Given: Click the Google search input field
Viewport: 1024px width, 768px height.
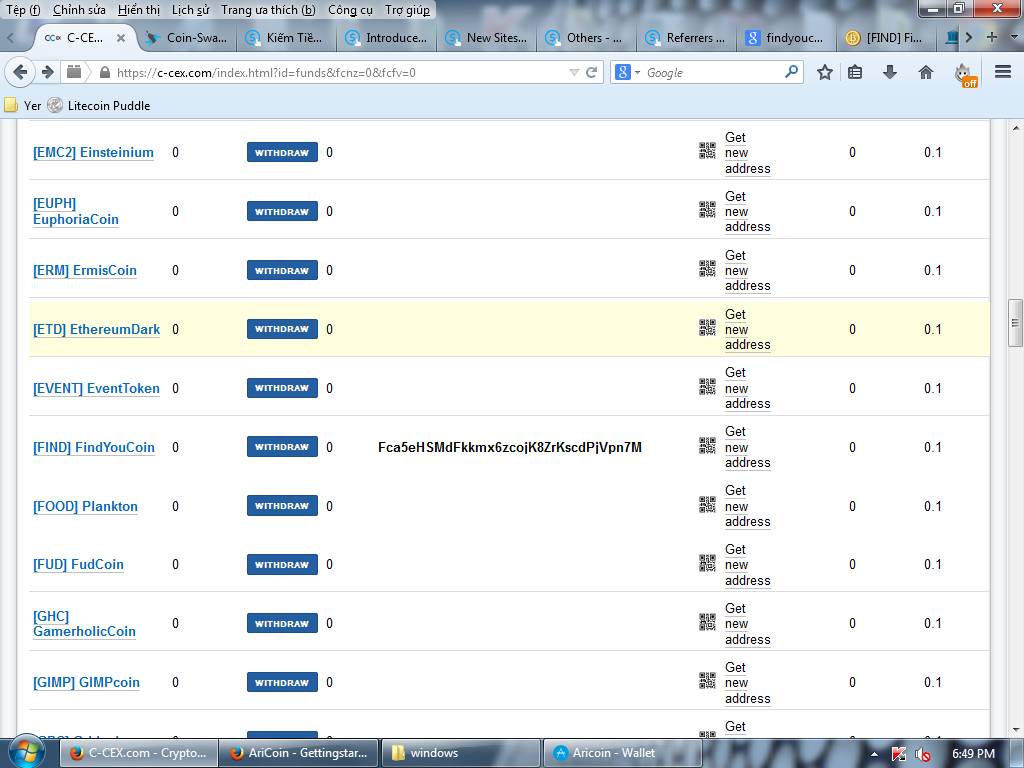Looking at the screenshot, I should coord(713,72).
